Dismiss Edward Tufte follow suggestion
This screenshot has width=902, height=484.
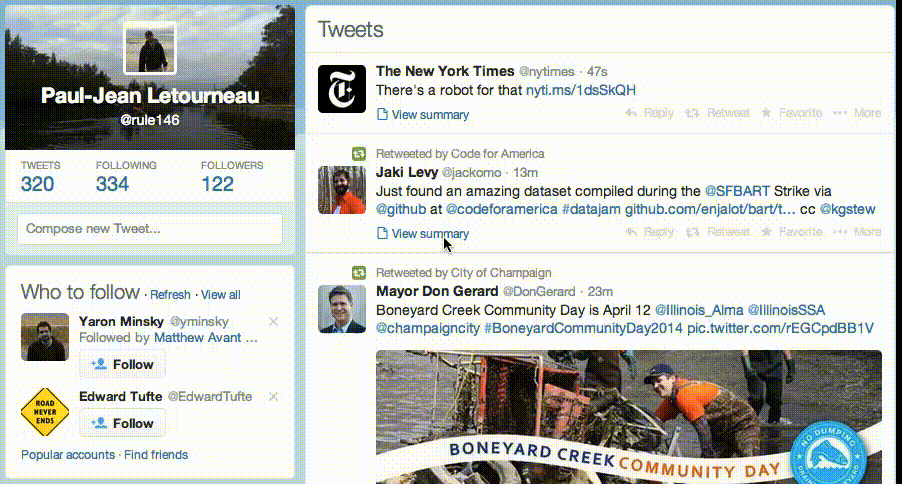[274, 397]
